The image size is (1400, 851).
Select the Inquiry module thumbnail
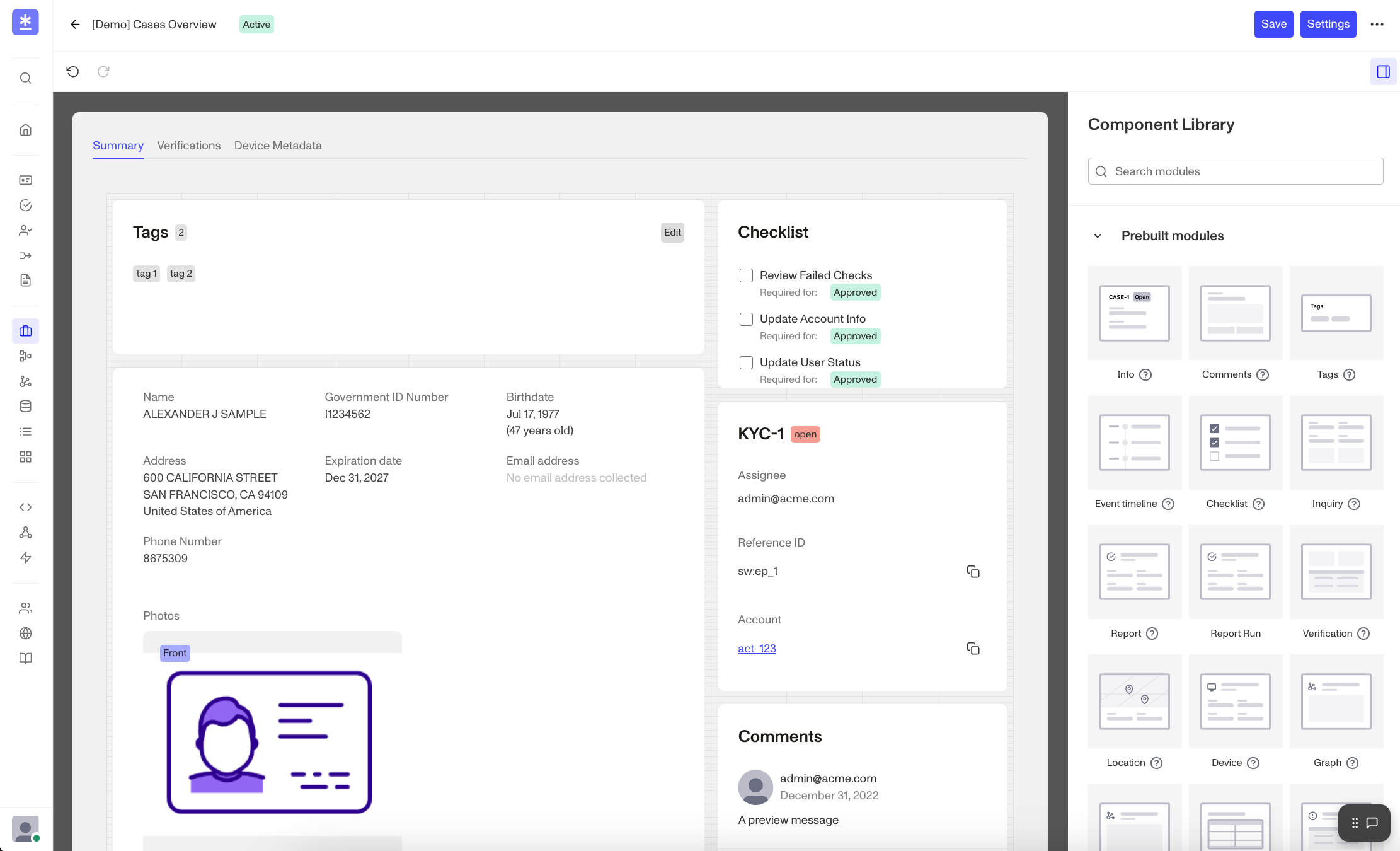pos(1336,443)
